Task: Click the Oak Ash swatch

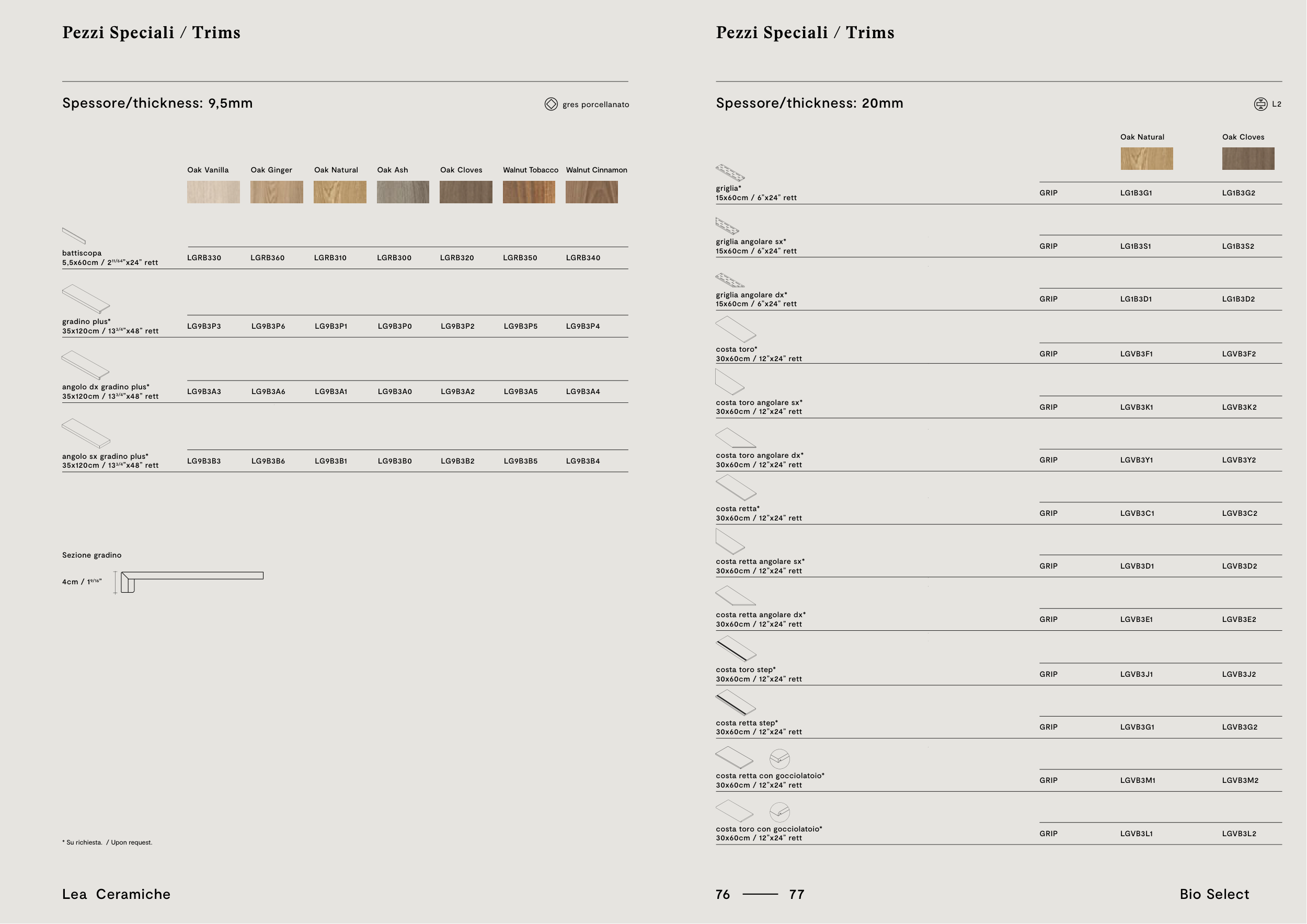Action: coord(403,192)
